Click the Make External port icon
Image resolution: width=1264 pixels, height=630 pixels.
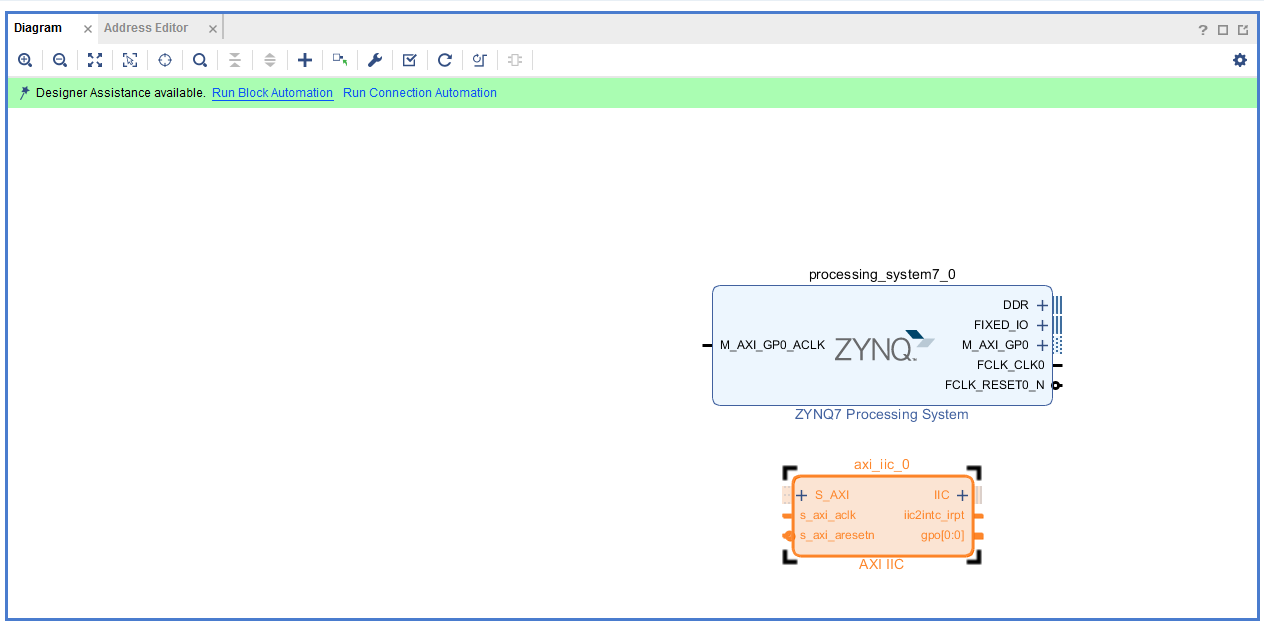[340, 60]
